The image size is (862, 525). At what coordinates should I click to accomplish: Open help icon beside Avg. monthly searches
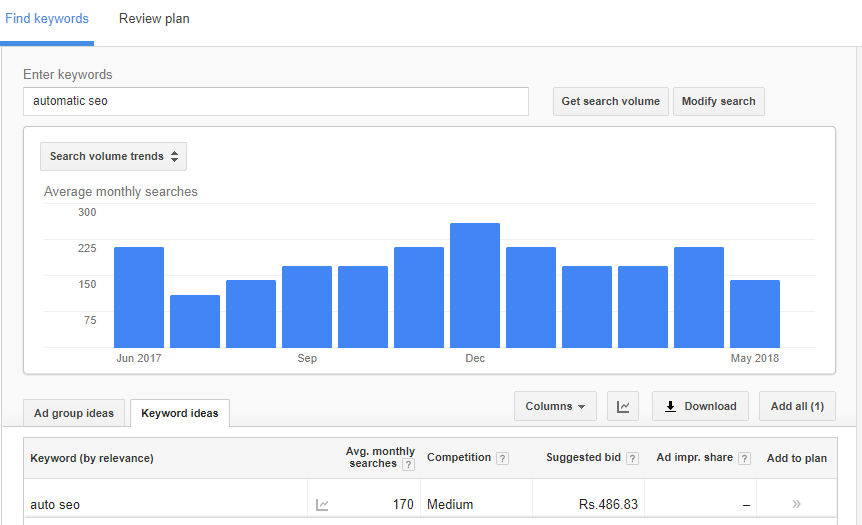(408, 465)
